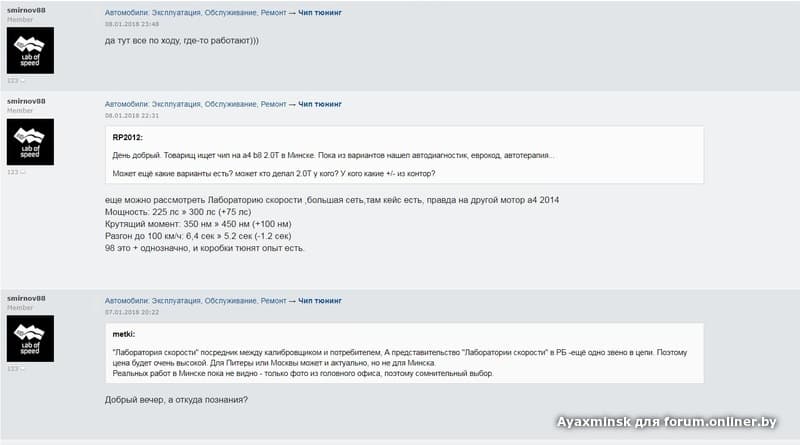Click the '123' counter under the 22:31 post avatar
Viewport: 800px width, 445px height.
click(14, 172)
